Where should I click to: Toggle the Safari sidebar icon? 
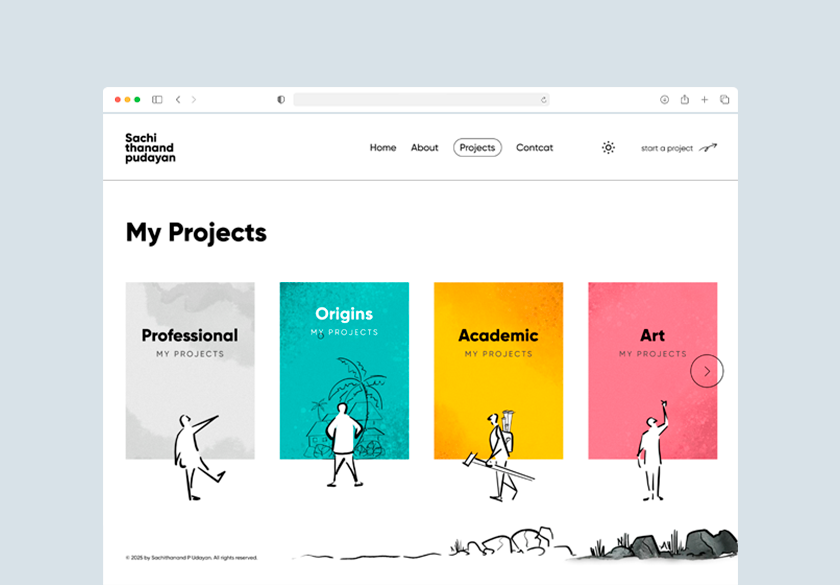[157, 100]
